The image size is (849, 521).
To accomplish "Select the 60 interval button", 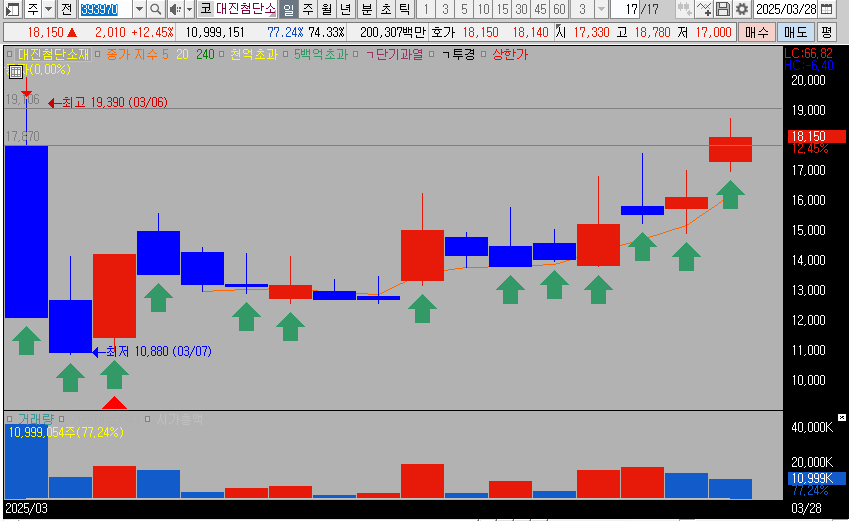I will [x=559, y=9].
